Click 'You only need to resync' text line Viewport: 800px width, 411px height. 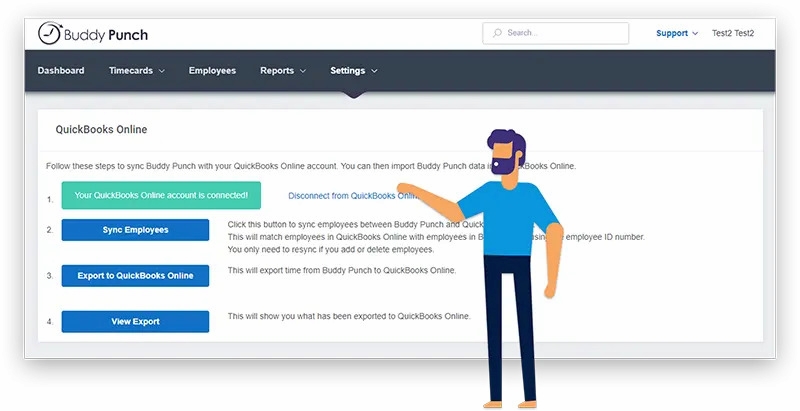pyautogui.click(x=331, y=250)
